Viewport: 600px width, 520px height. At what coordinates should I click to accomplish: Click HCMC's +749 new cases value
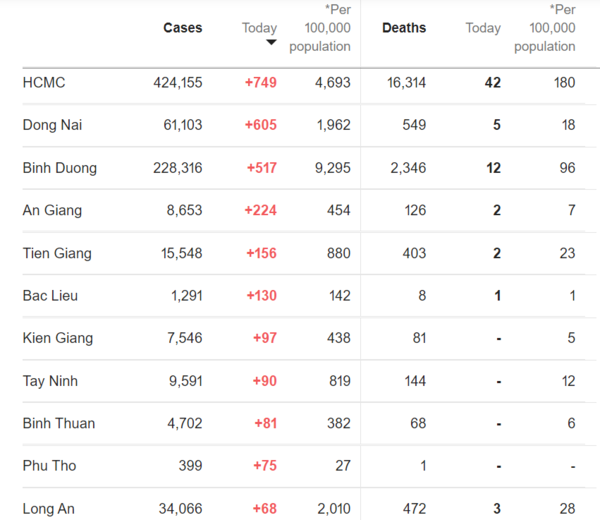point(261,83)
